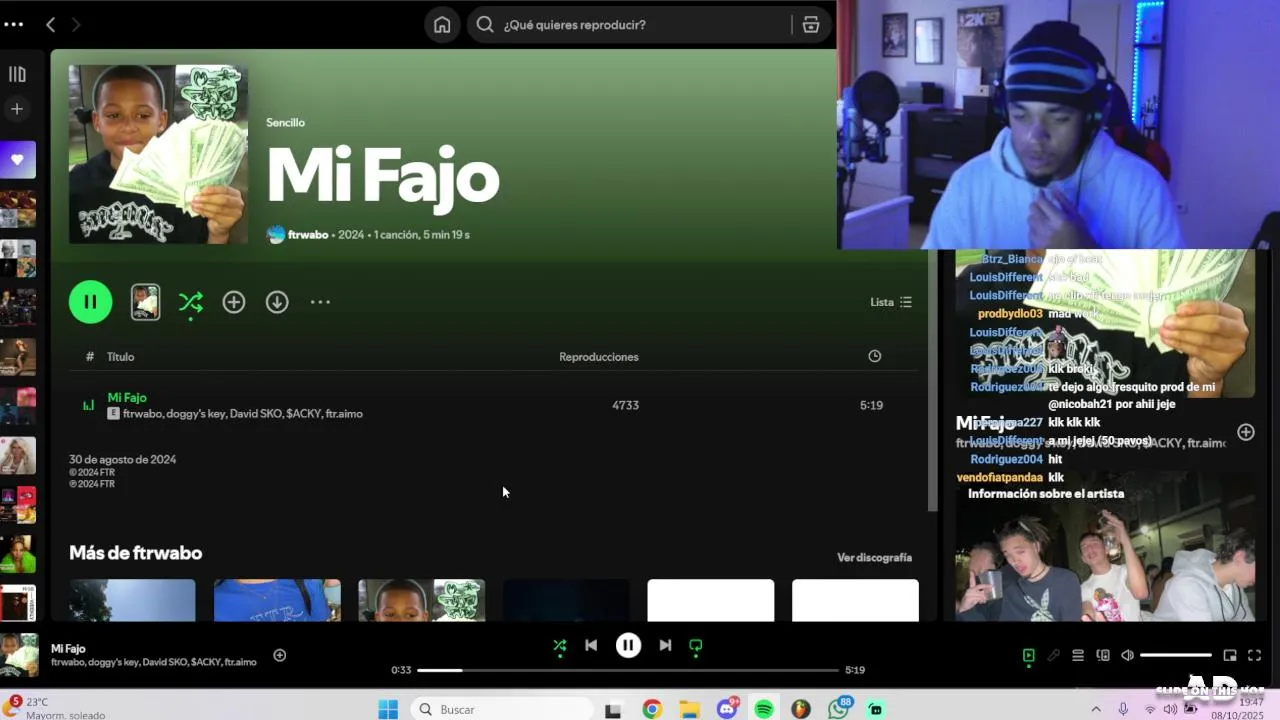1280x720 pixels.
Task: Open connect to a device icon
Action: [1103, 655]
